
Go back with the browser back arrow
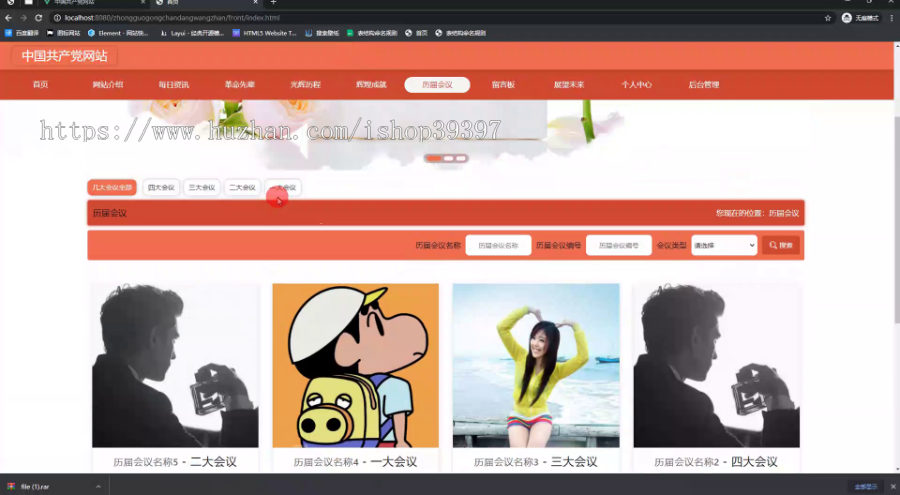(8, 18)
